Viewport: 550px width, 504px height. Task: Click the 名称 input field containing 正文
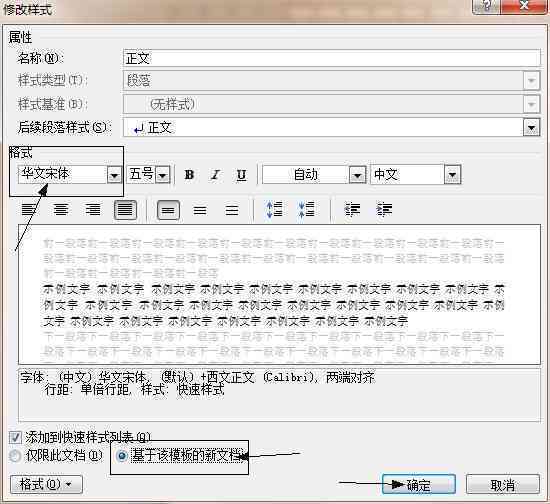point(331,58)
